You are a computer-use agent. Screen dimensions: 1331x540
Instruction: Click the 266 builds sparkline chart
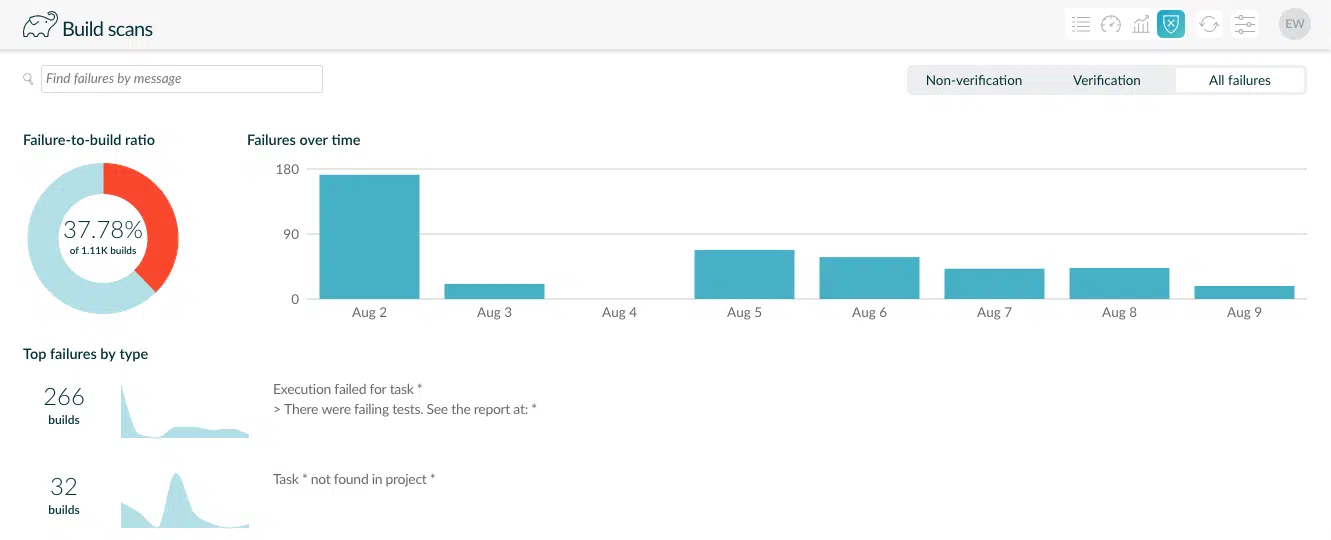[x=185, y=411]
